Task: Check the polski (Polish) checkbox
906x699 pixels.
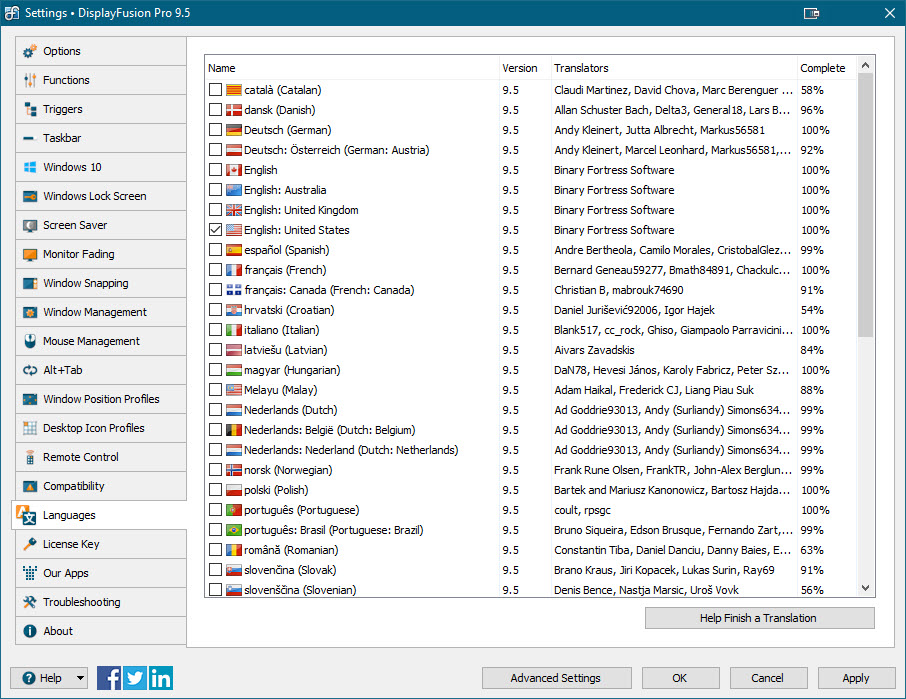Action: 216,490
